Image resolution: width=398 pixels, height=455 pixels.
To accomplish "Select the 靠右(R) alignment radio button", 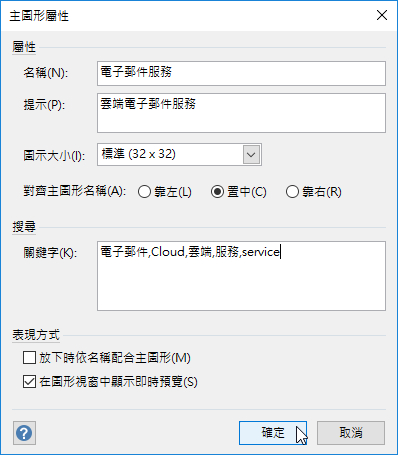I will (292, 192).
